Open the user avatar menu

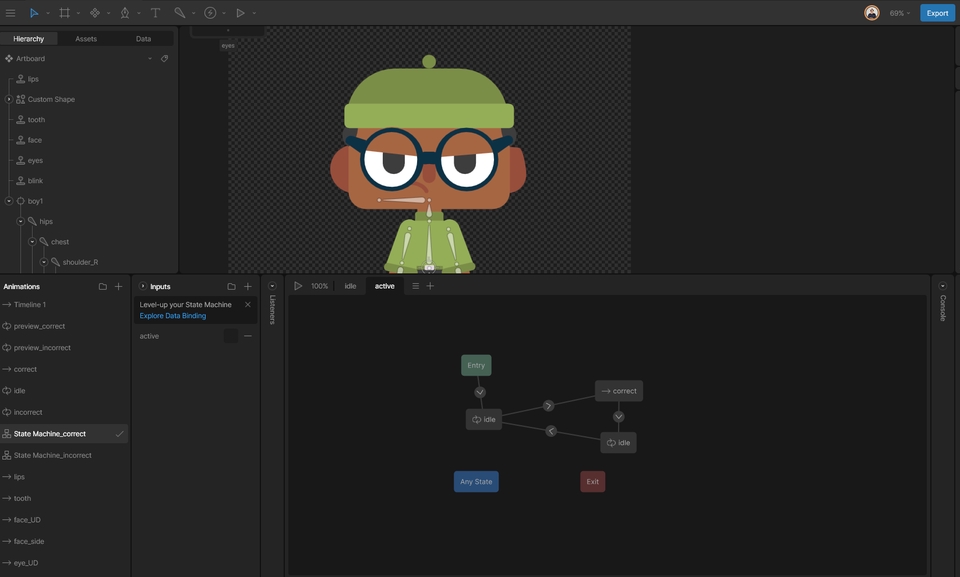point(872,13)
